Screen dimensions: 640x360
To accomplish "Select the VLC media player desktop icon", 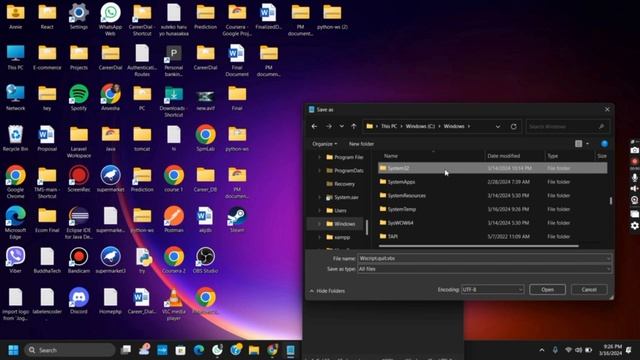I will [174, 304].
